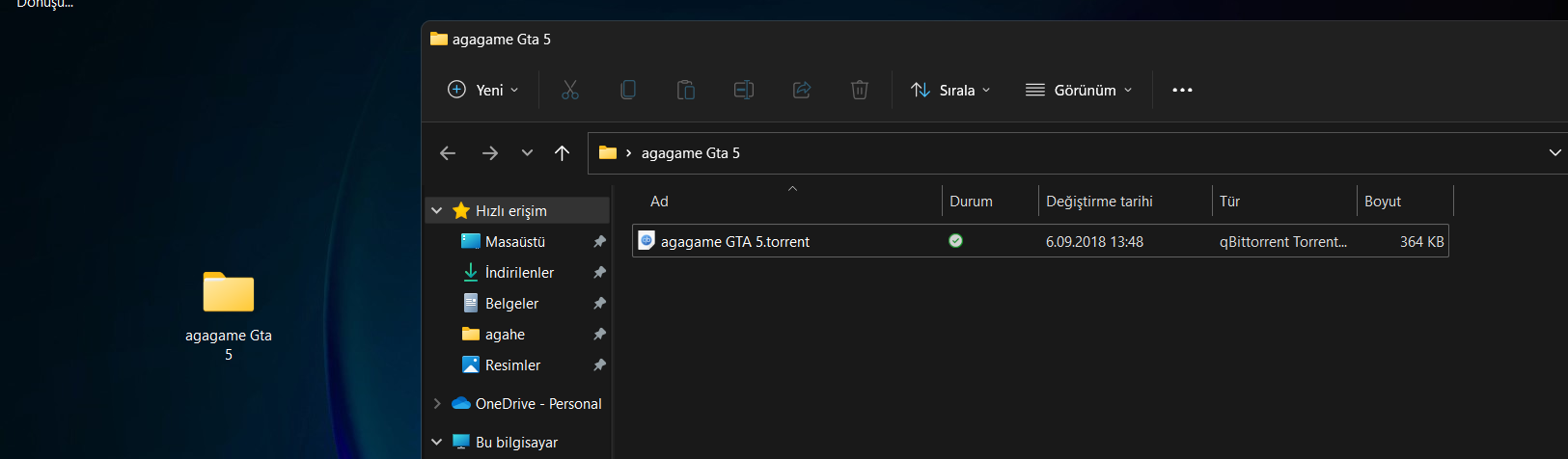Viewport: 1568px width, 459px height.
Task: Click green sync status checkmark icon
Action: coord(955,241)
